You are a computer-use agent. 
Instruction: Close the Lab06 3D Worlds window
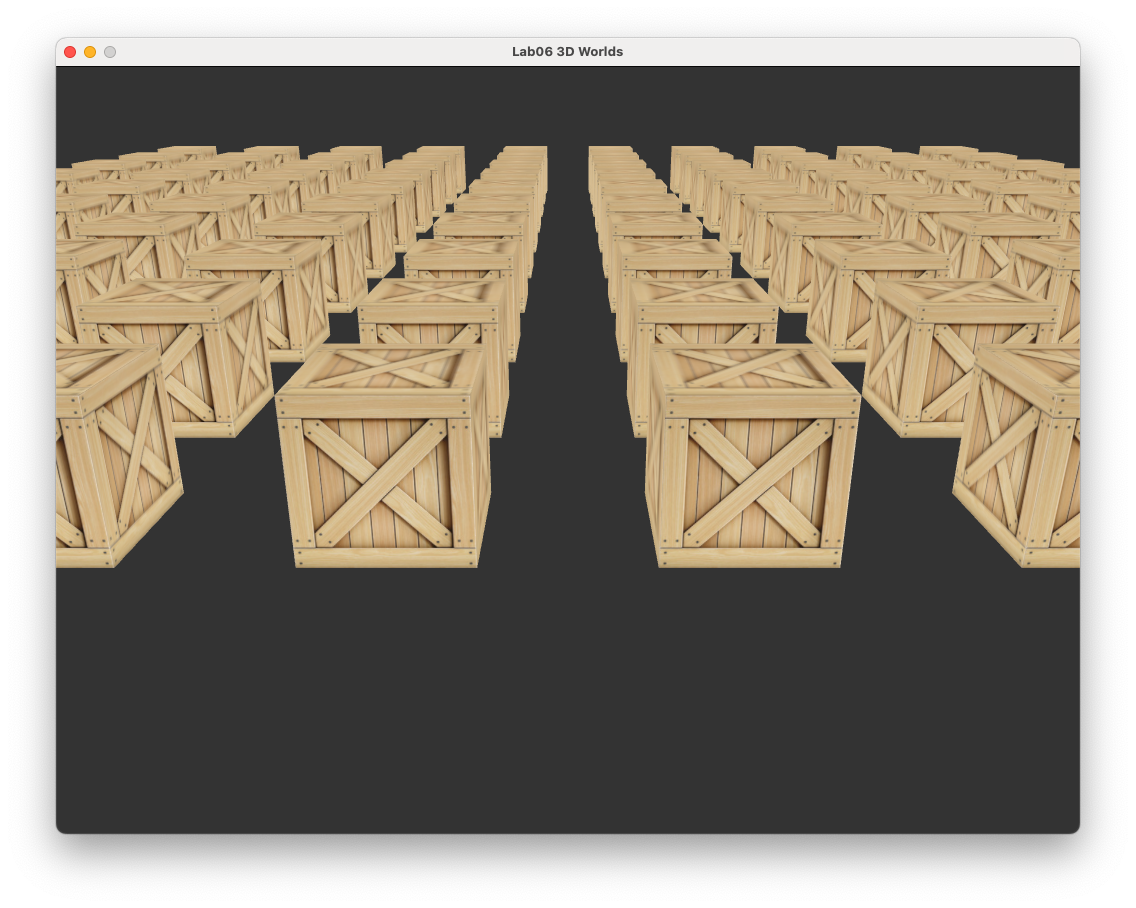point(70,51)
